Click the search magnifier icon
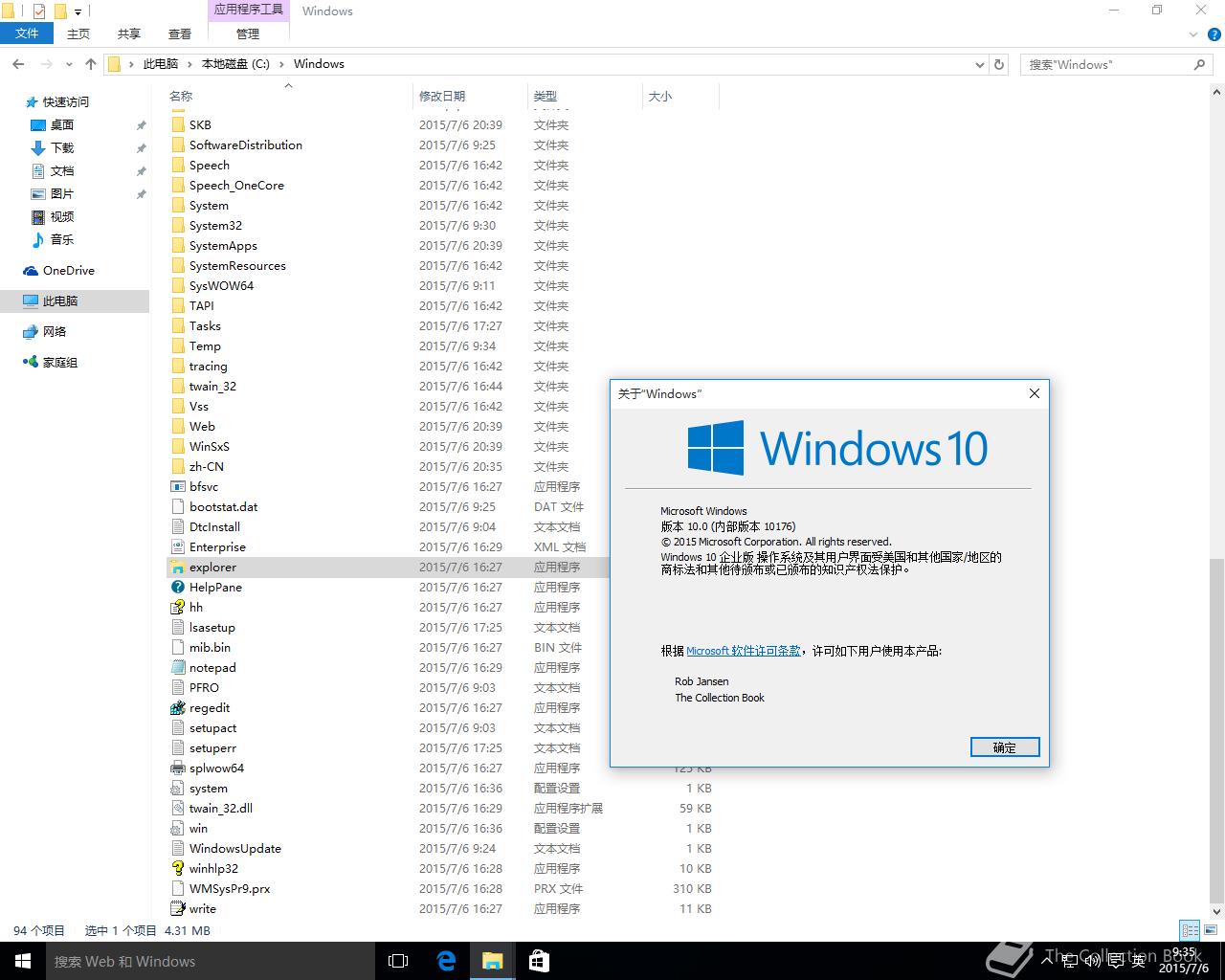This screenshot has height=980, width=1225. click(x=1199, y=64)
